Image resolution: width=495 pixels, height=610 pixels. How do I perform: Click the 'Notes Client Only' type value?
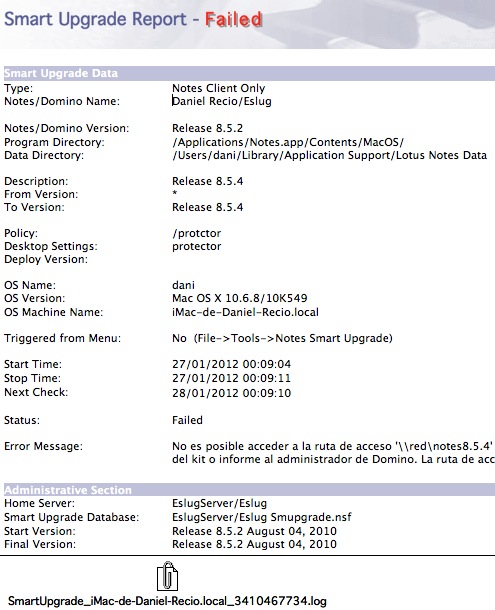(219, 88)
